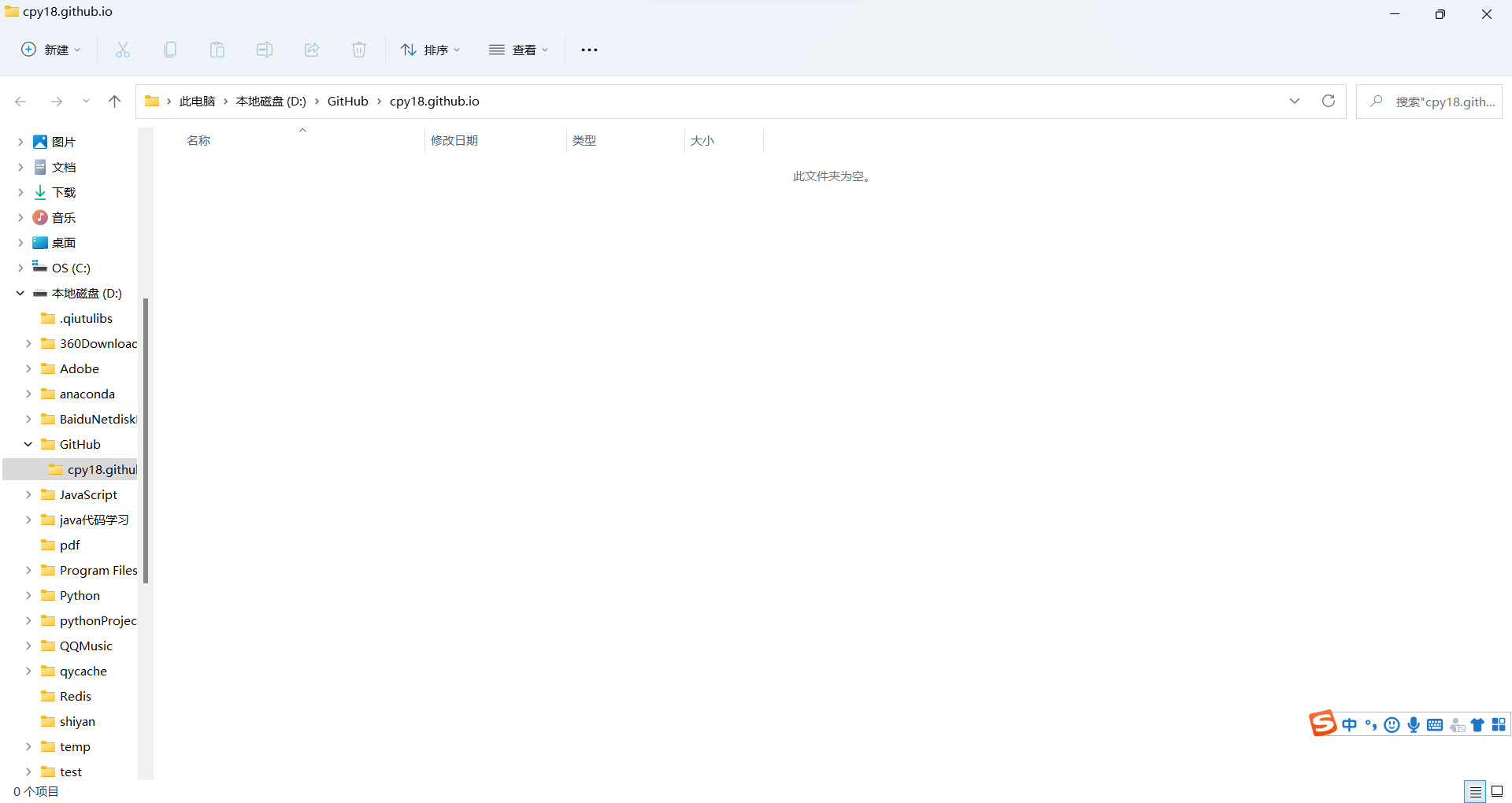Start Sogou voice input
1512x803 pixels.
point(1414,724)
